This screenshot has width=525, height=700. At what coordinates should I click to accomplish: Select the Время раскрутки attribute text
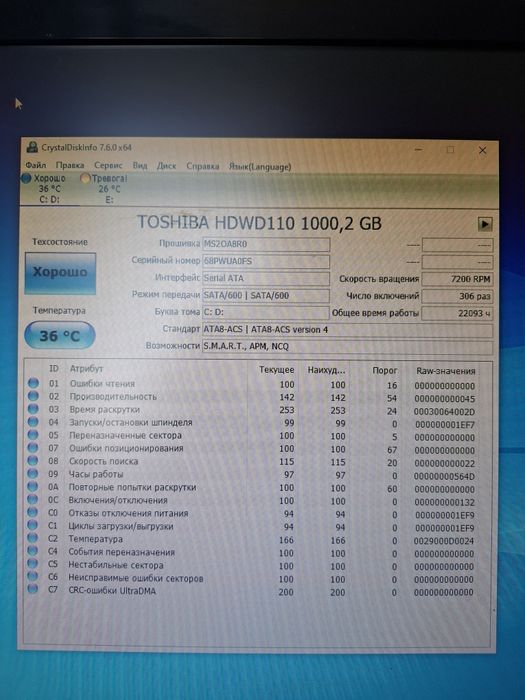[x=104, y=409]
